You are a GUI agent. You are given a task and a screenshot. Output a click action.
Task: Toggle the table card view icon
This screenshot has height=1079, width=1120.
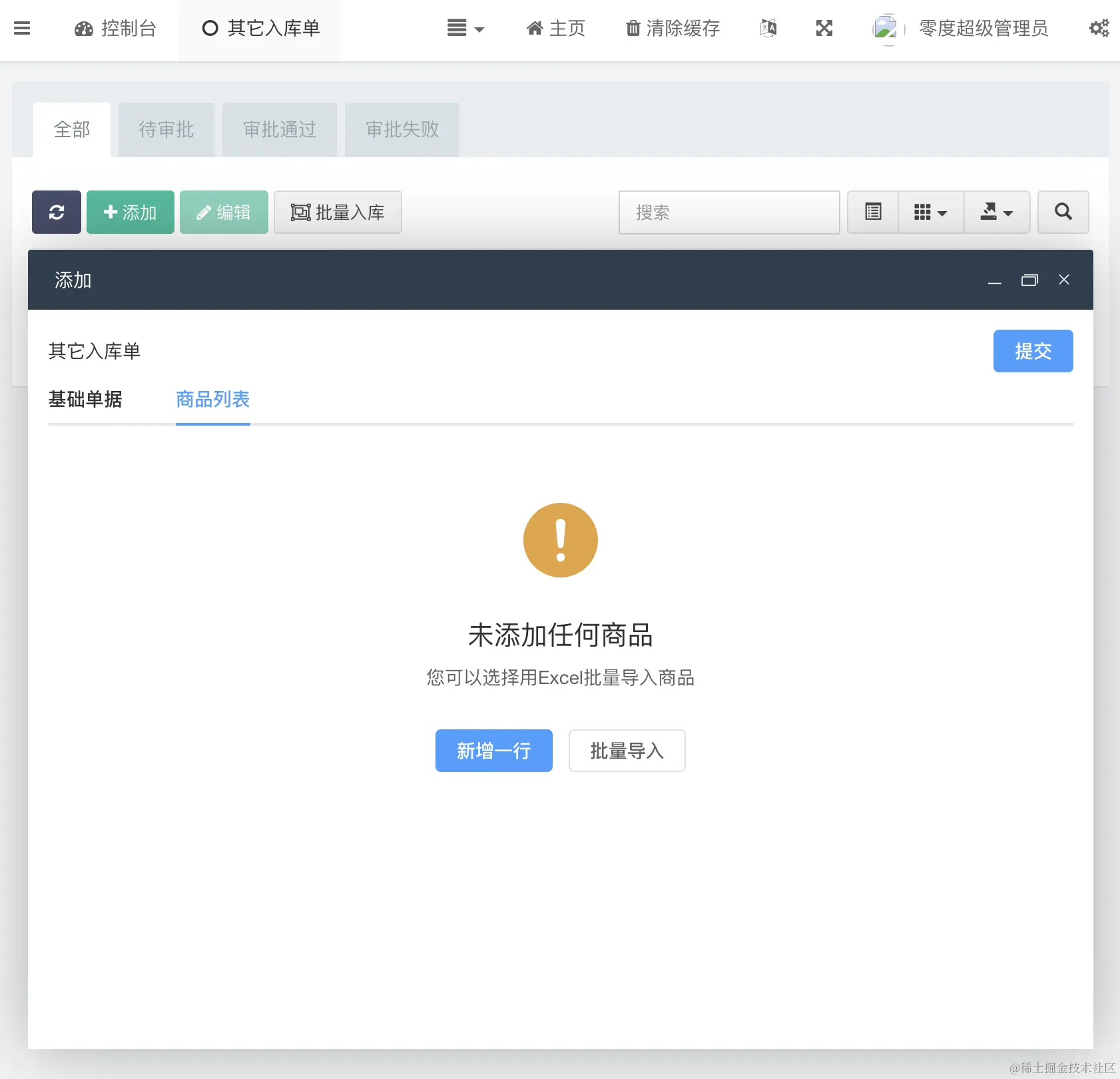pyautogui.click(x=873, y=212)
